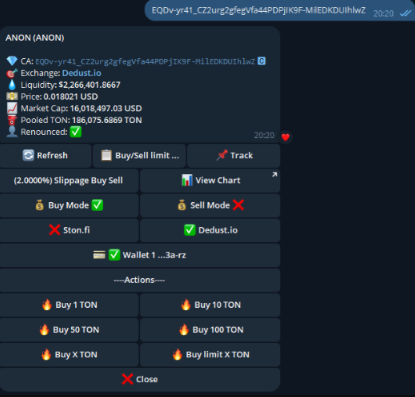Click Buy X TON custom amount
This screenshot has width=415, height=397.
coord(69,355)
